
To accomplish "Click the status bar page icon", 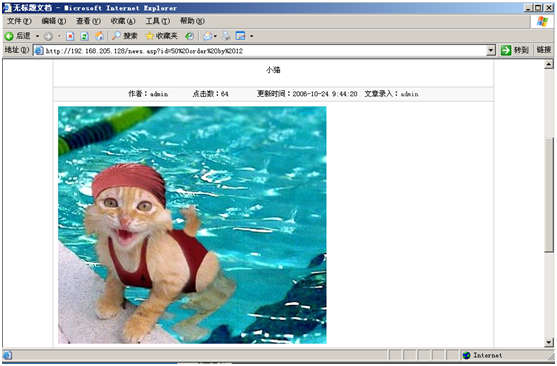I will (7, 355).
